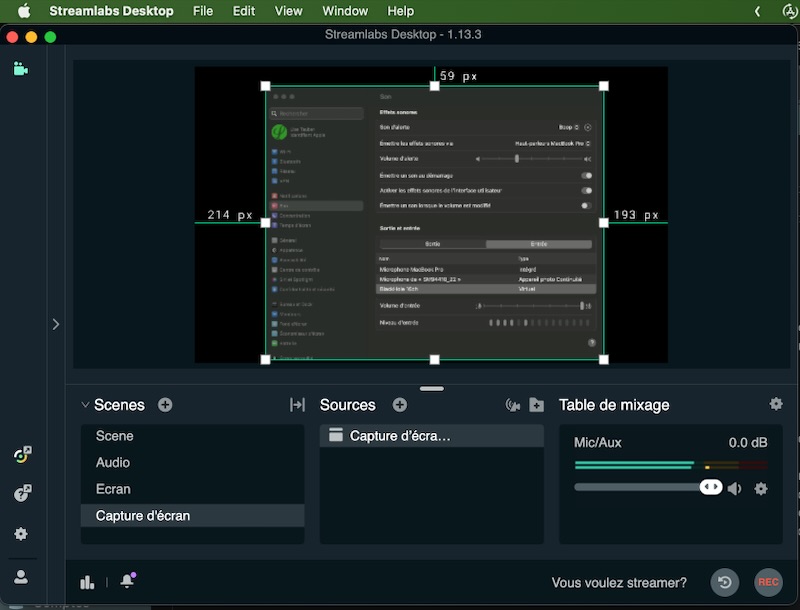The height and width of the screenshot is (610, 800).
Task: Open notifications bell icon
Action: pos(127,582)
